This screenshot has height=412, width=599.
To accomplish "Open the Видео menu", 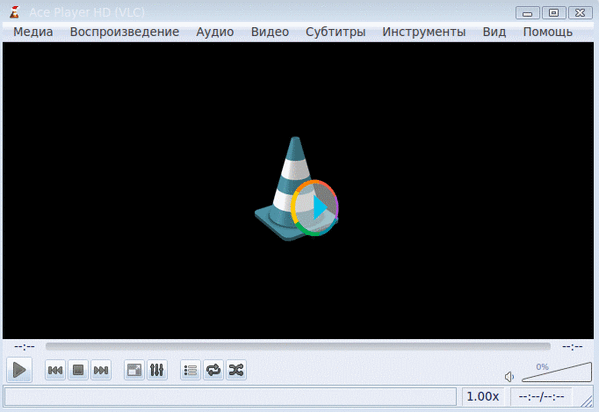I will click(x=270, y=32).
